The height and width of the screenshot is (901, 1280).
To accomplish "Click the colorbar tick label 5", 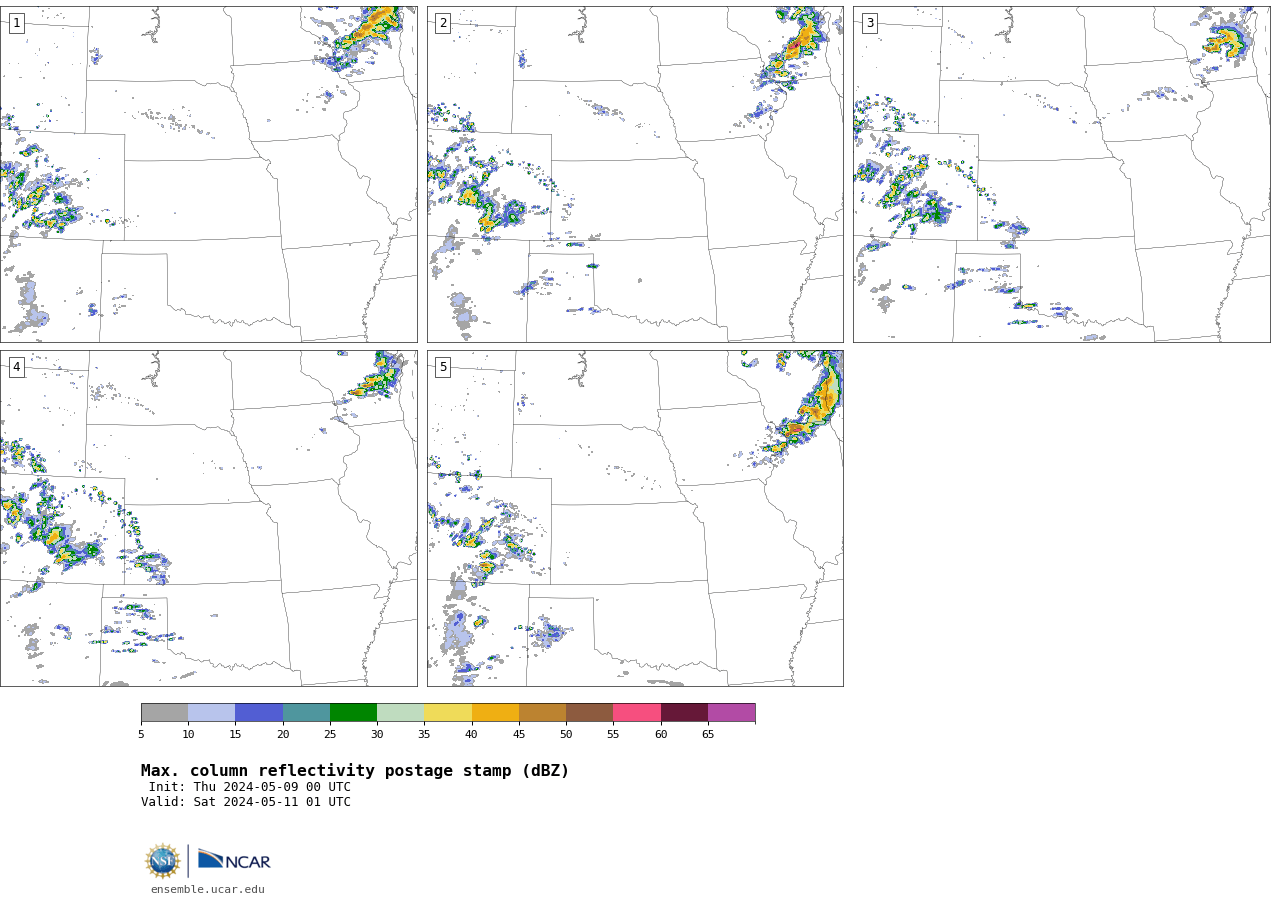I will pyautogui.click(x=141, y=735).
